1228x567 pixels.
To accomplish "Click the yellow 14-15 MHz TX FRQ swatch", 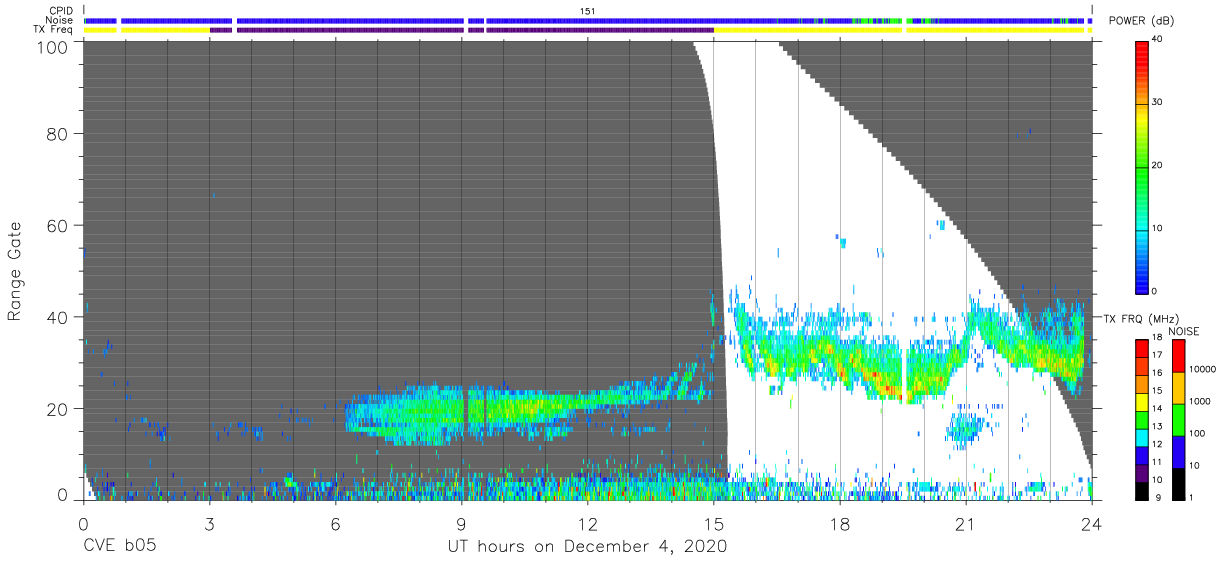I will [x=1141, y=401].
